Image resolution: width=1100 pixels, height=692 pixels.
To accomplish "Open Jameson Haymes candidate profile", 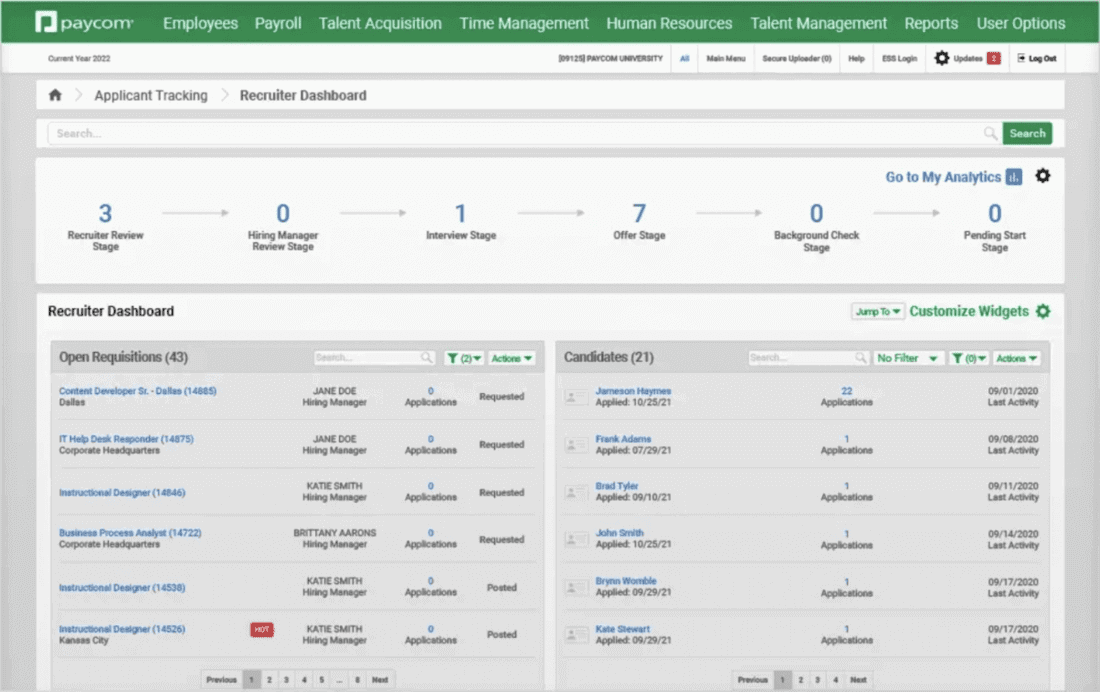I will coord(633,391).
